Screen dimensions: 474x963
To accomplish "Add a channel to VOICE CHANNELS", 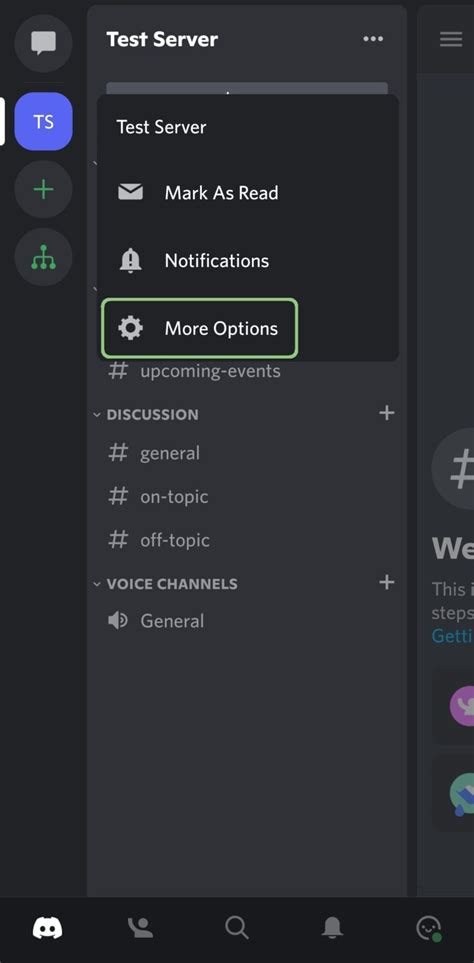I will pos(386,582).
